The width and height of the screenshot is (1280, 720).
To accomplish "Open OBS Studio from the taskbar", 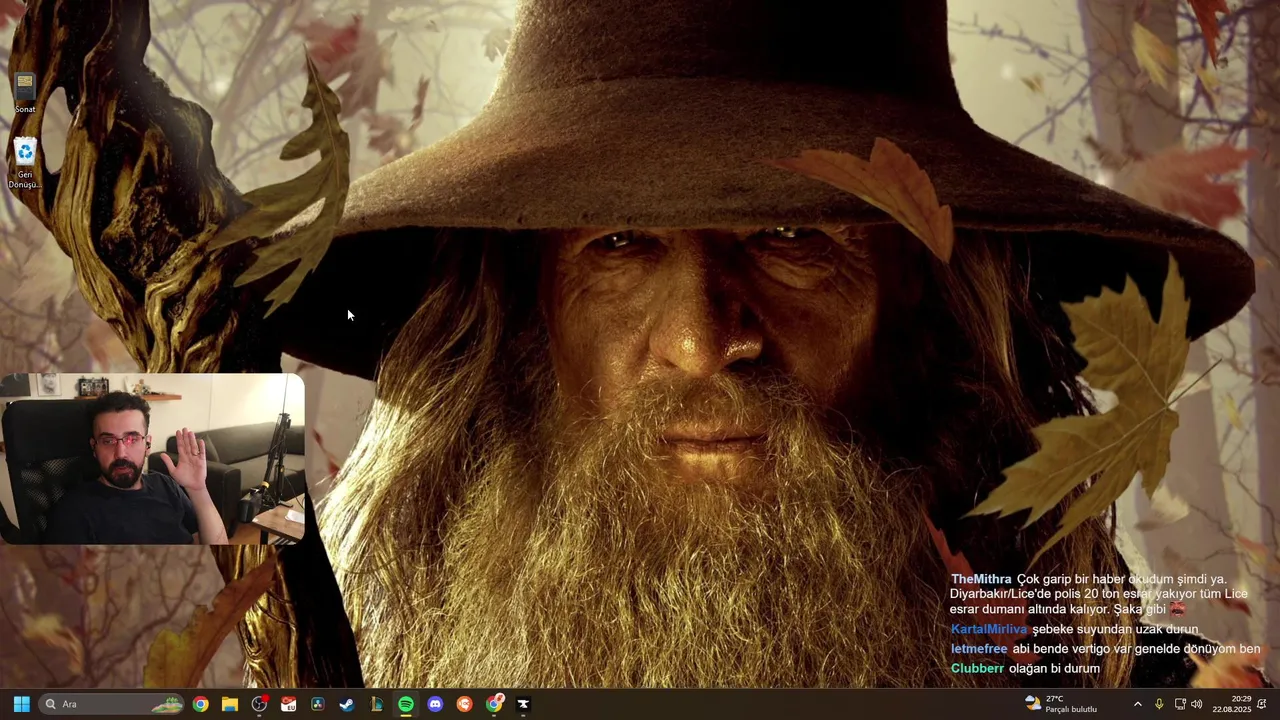I will [x=259, y=704].
